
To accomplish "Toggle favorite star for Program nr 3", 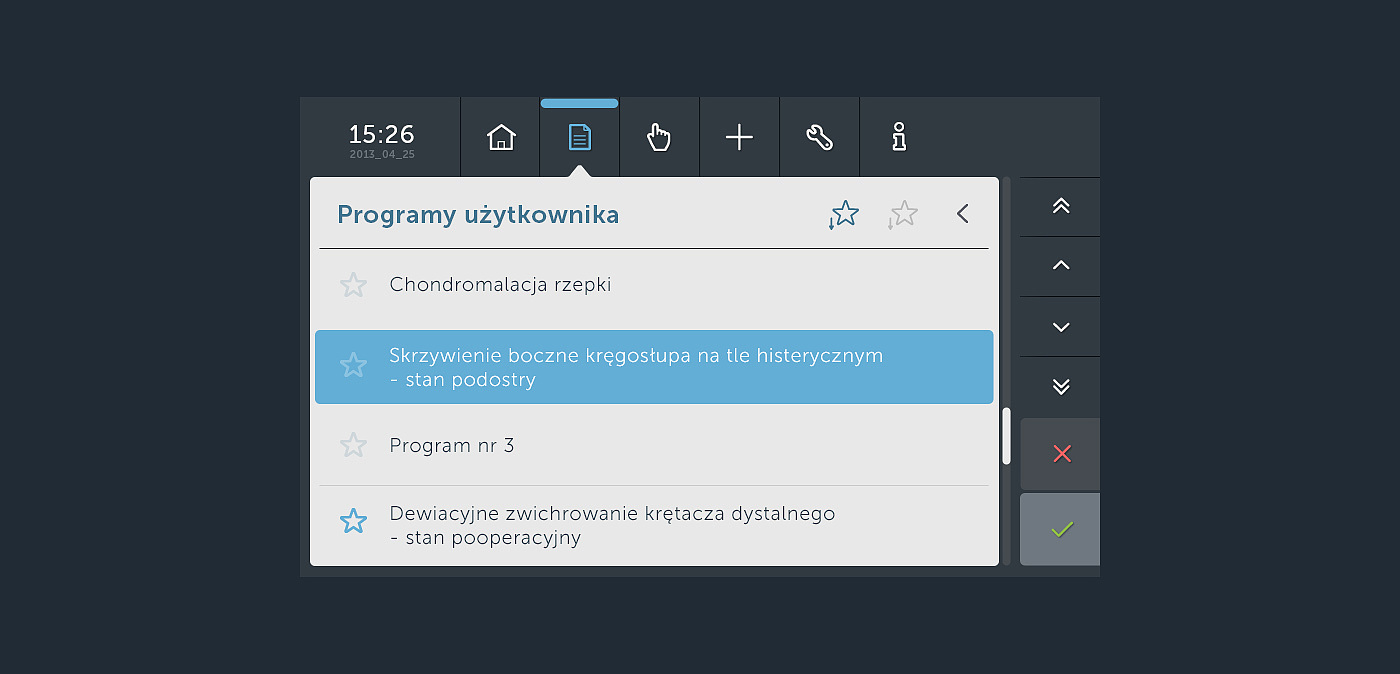I will pyautogui.click(x=353, y=445).
